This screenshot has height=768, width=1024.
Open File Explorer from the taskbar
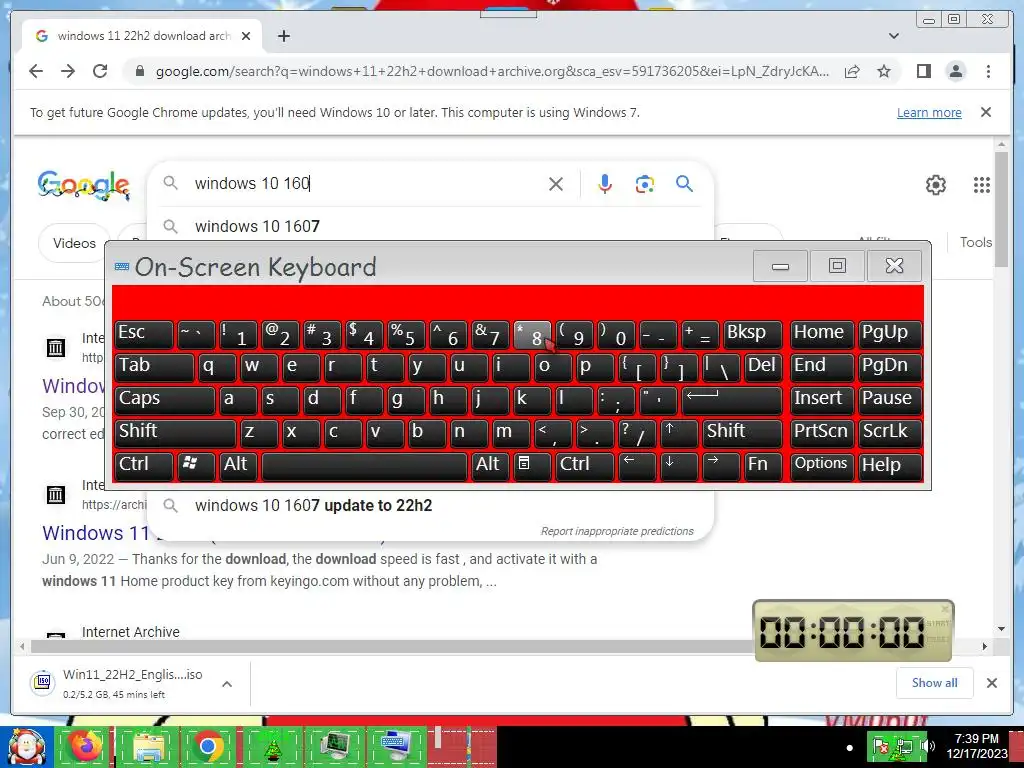[148, 746]
